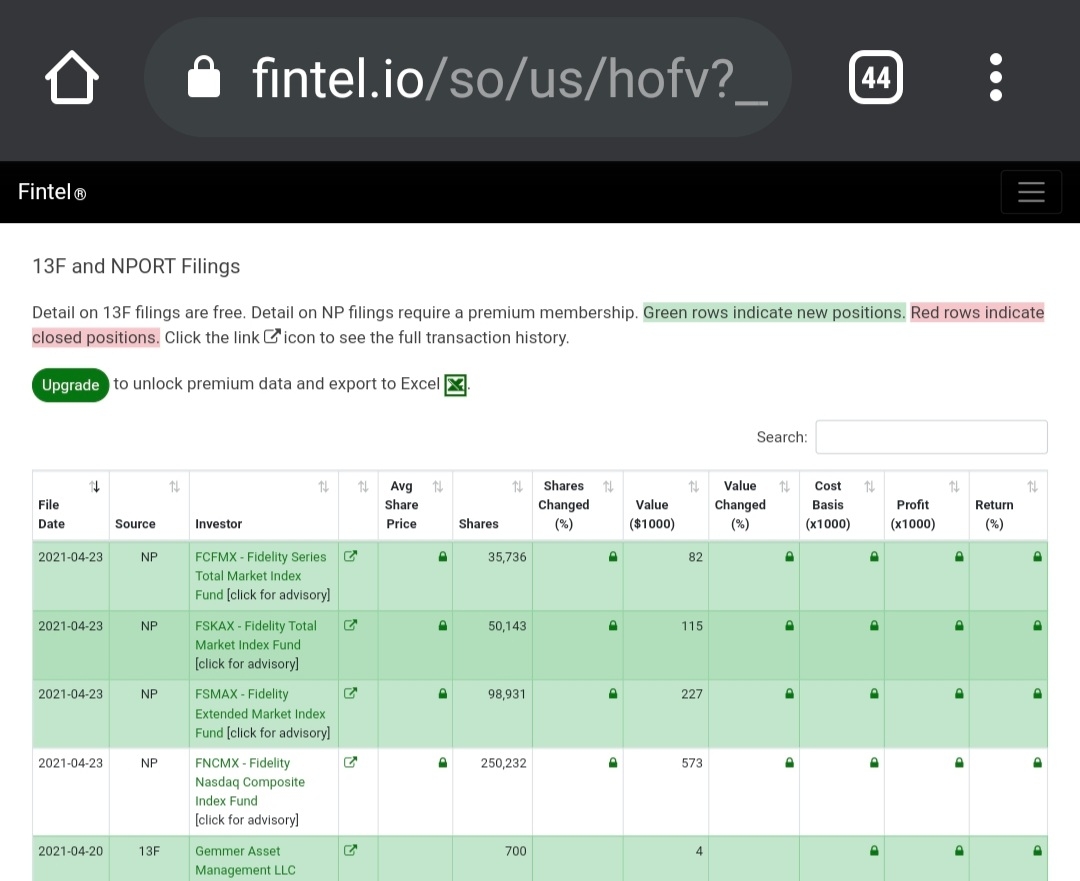Open transaction history link for FCFMX row

tap(350, 556)
